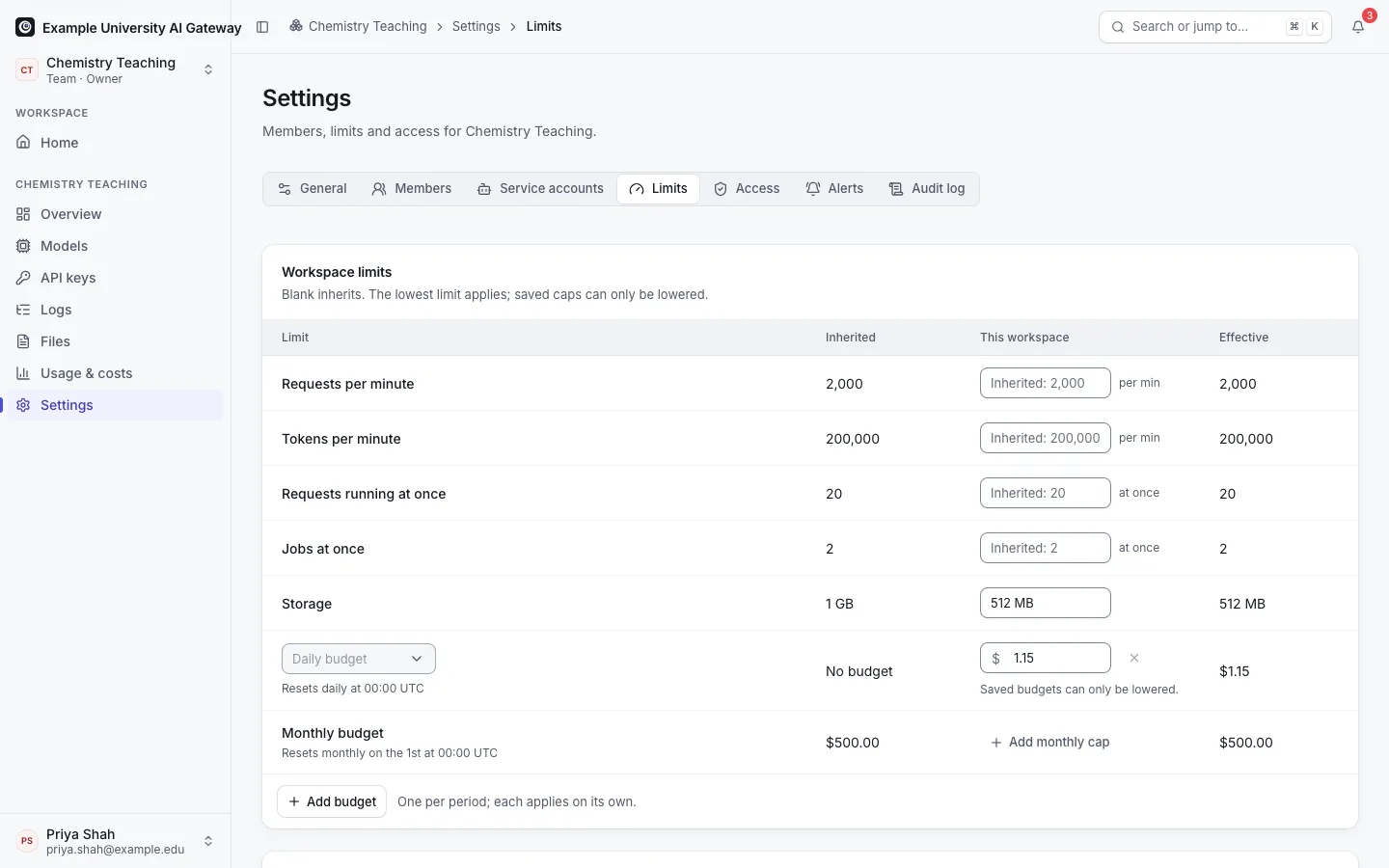The width and height of the screenshot is (1389, 868).
Task: Clear the daily budget value
Action: click(1134, 658)
